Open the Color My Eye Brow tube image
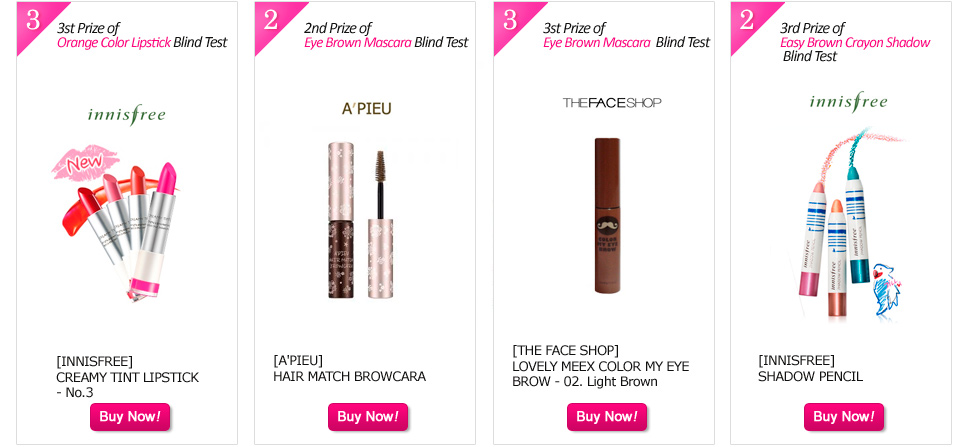The width and height of the screenshot is (965, 447). pos(607,215)
